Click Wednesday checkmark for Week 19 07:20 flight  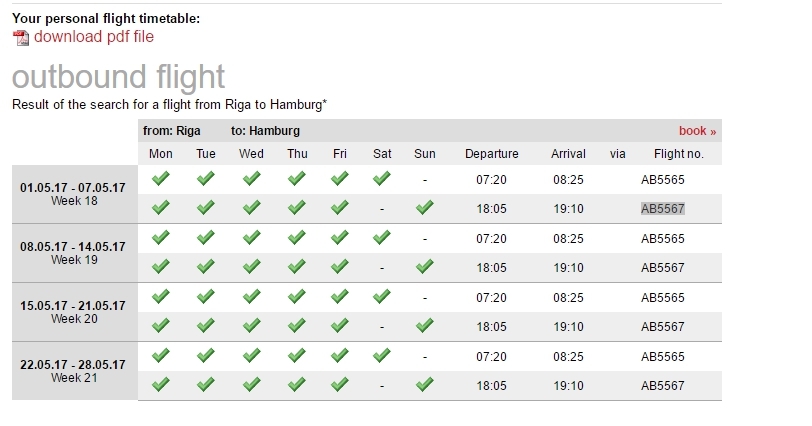(x=251, y=238)
